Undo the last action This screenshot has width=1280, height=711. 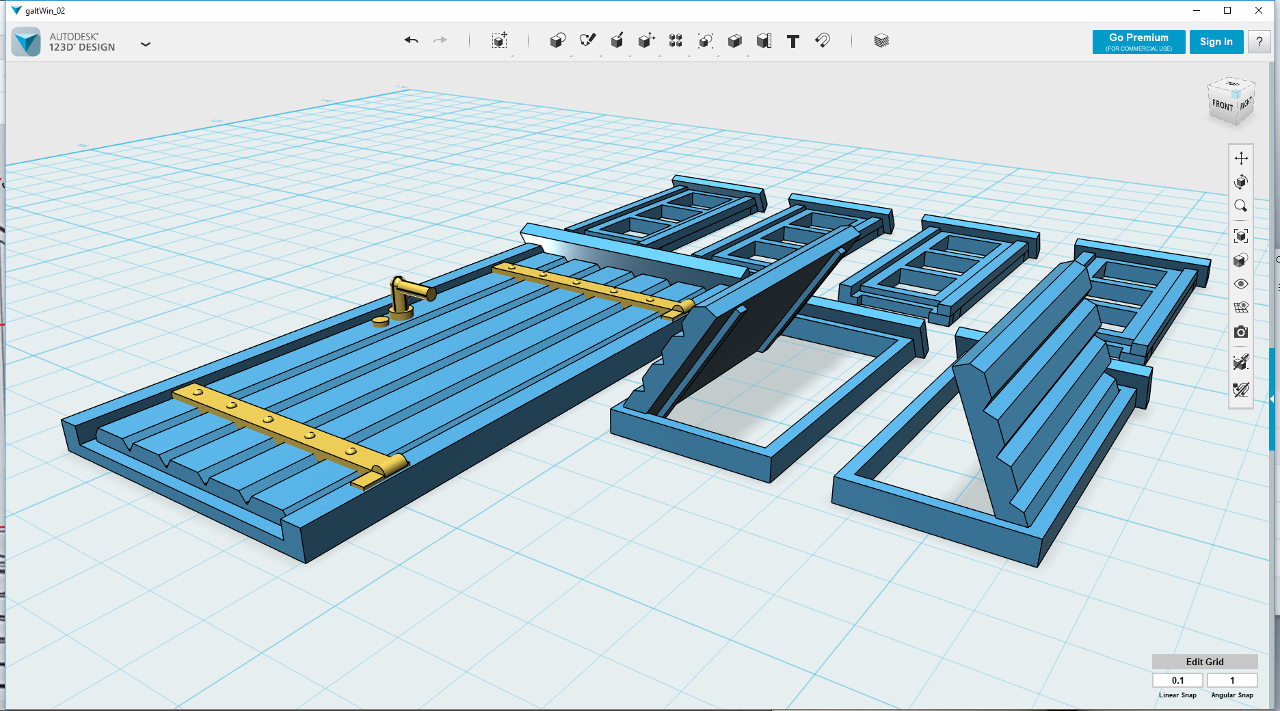[x=411, y=40]
